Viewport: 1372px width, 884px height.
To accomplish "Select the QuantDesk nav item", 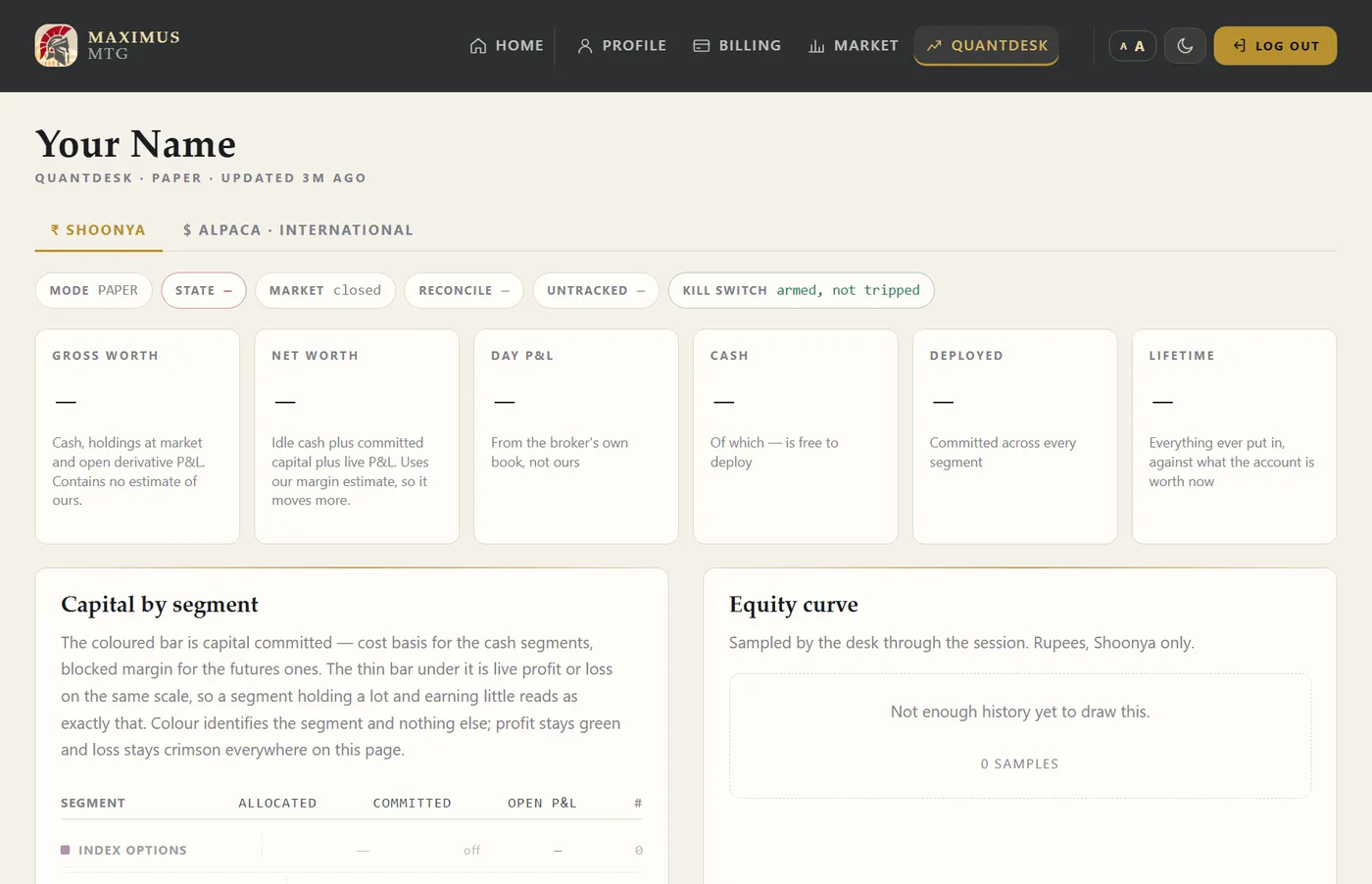I will [x=986, y=45].
